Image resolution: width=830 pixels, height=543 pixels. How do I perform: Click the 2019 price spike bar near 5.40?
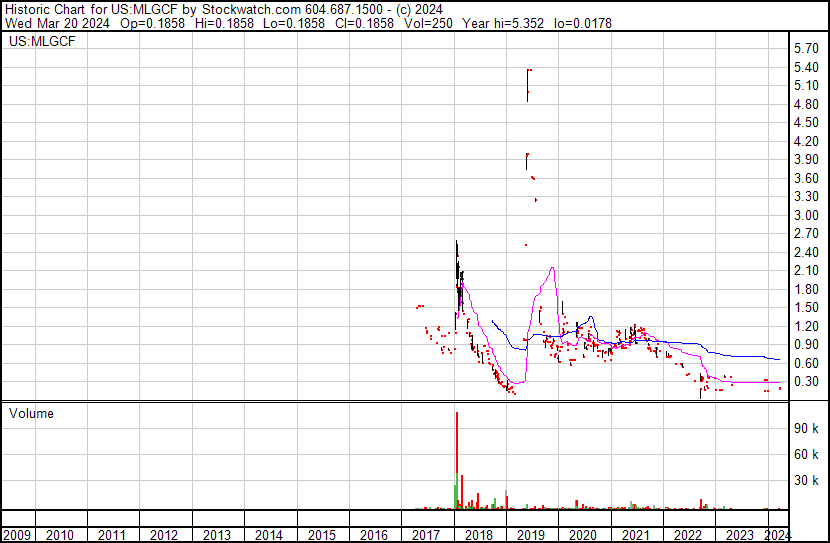click(x=528, y=85)
